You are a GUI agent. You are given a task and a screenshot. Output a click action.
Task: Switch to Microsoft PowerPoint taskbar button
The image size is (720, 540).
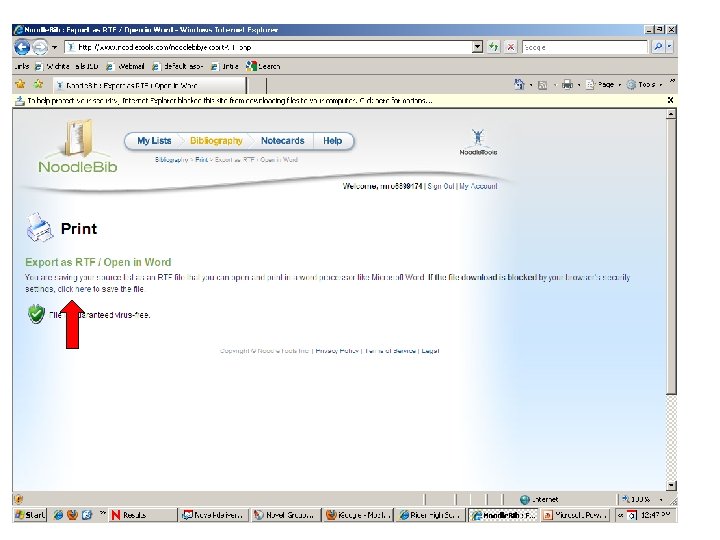576,515
